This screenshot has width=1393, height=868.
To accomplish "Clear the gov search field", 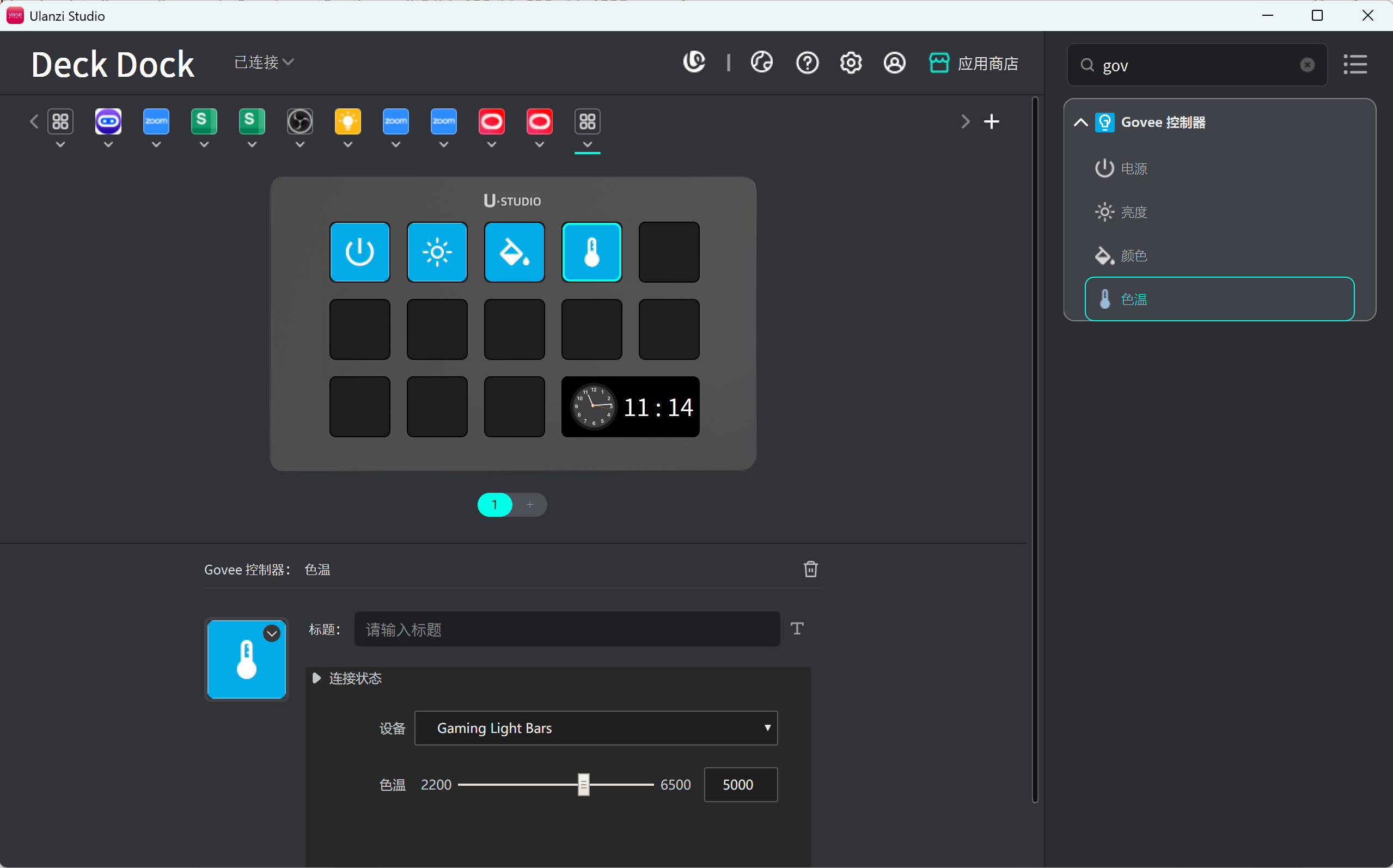I will coord(1306,65).
